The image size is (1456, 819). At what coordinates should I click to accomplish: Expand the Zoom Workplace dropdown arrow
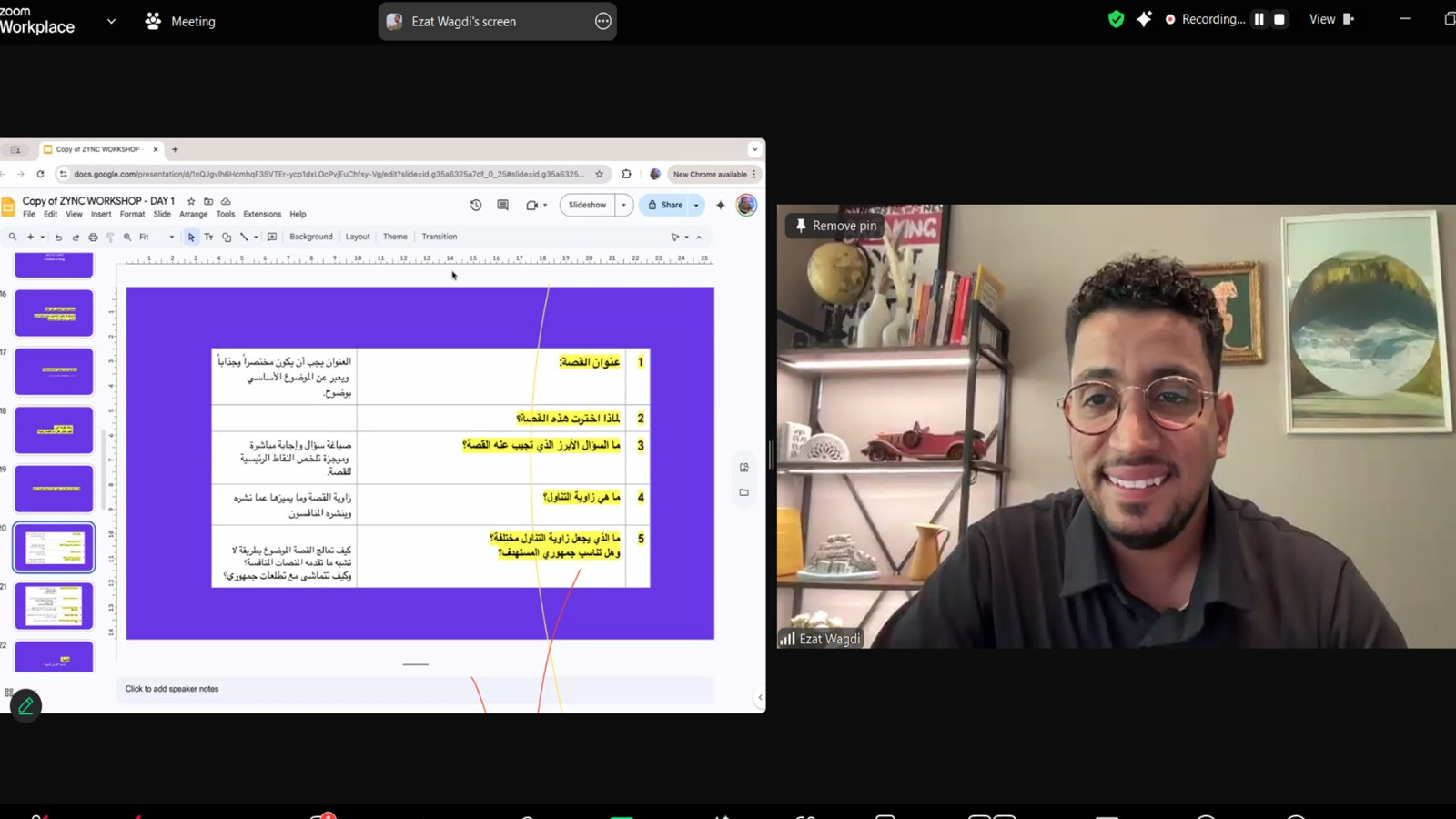111,21
